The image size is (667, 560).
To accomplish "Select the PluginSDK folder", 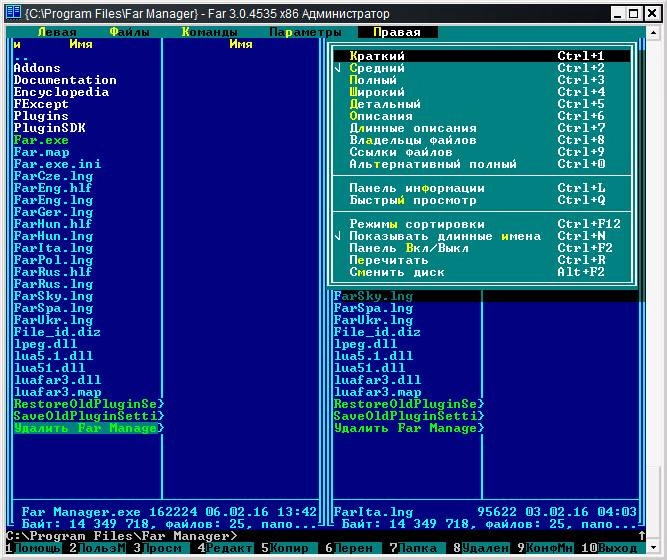I will coord(49,128).
